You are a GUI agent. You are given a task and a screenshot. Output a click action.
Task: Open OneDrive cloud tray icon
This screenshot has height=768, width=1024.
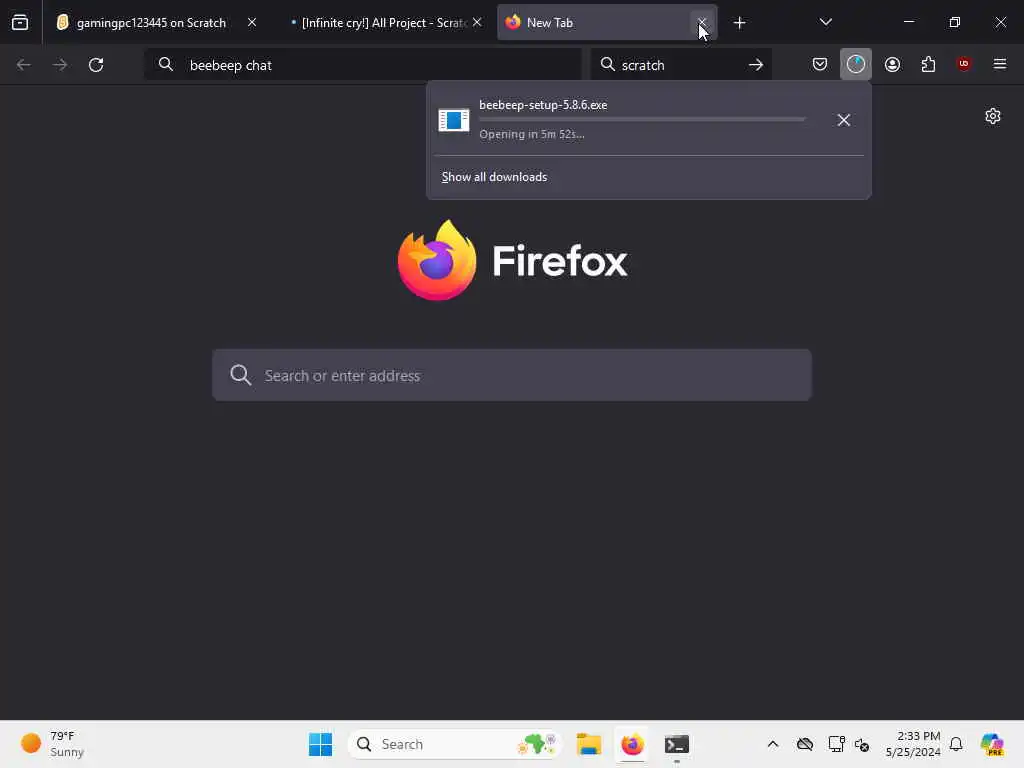point(805,744)
